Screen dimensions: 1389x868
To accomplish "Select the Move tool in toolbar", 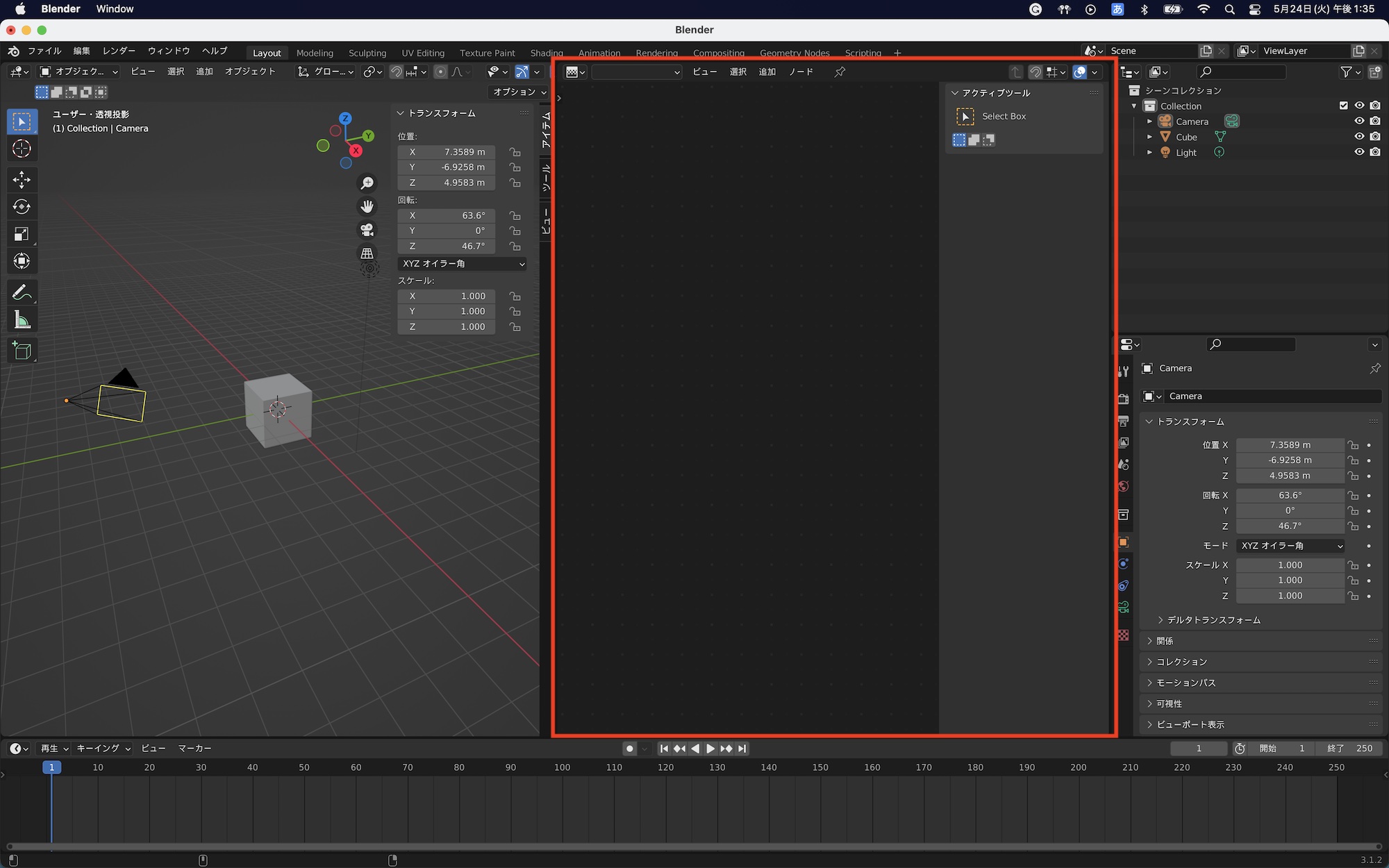I will click(x=22, y=180).
